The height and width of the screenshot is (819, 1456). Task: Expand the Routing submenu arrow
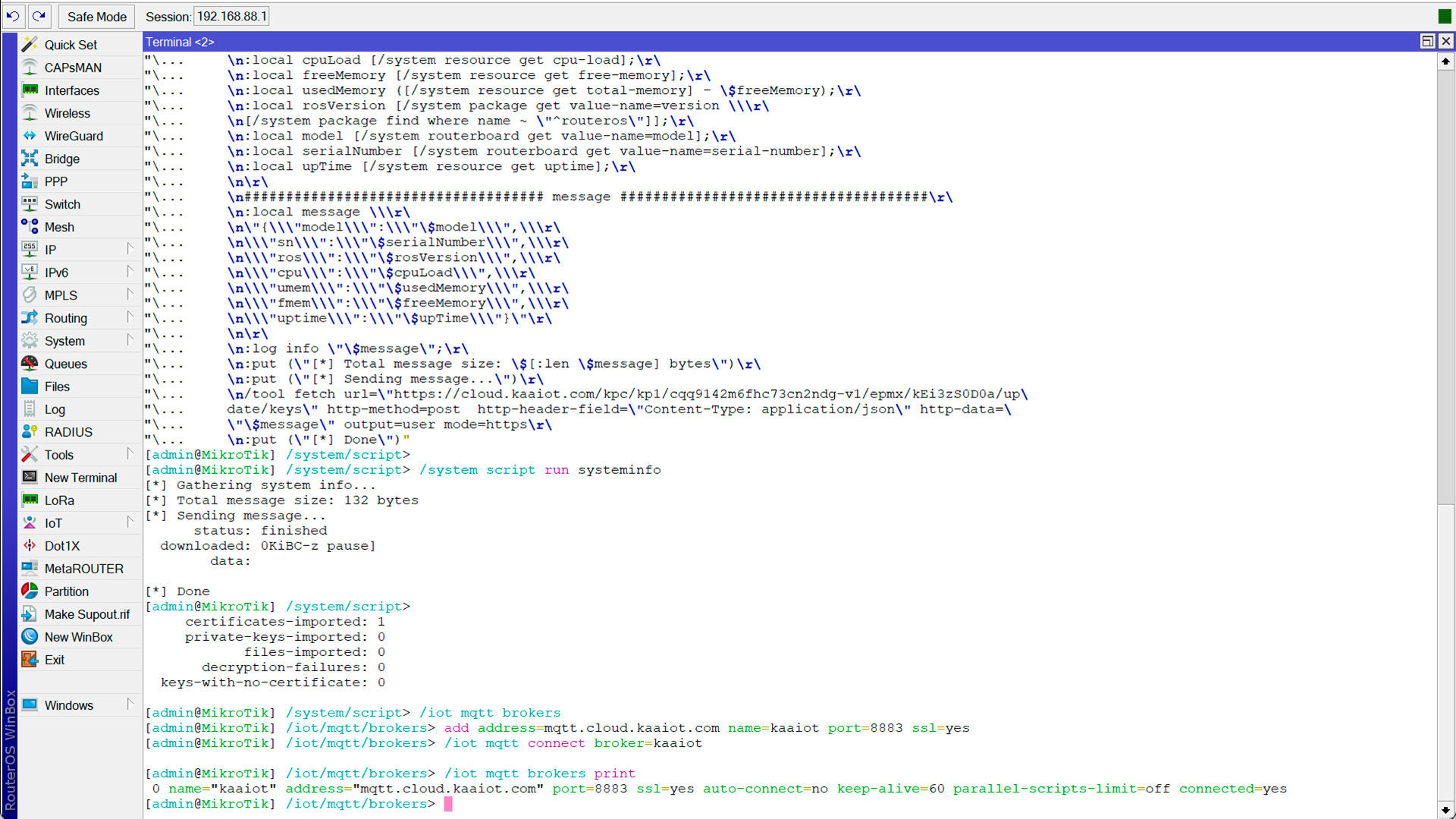(x=130, y=317)
